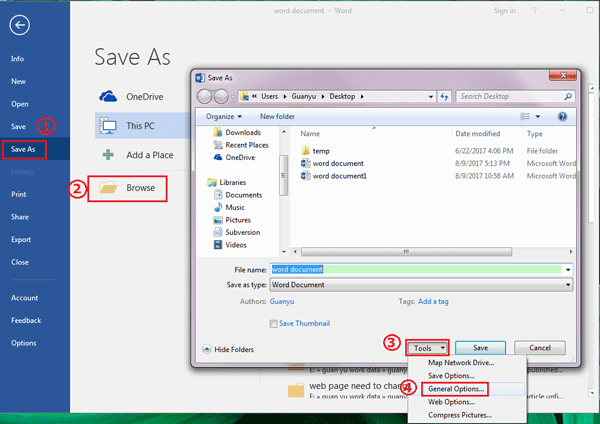This screenshot has width=600, height=424.
Task: Click the arrow after Desktop in breadcrumb
Action: [362, 96]
